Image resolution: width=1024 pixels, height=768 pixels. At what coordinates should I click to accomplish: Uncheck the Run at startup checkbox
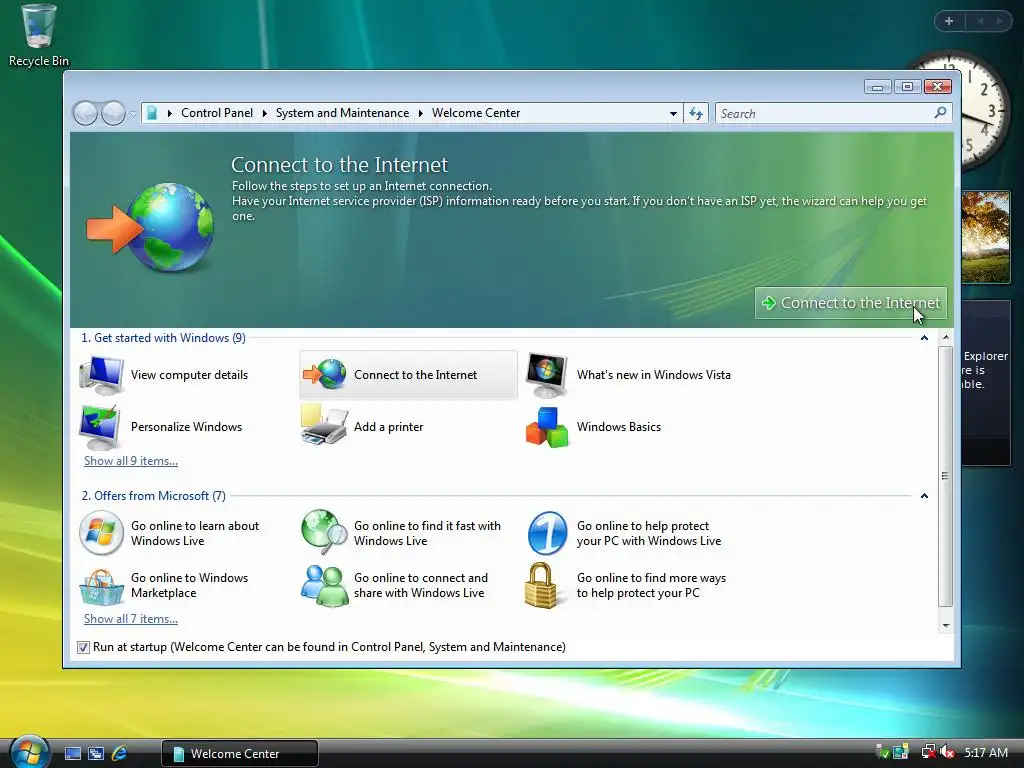pyautogui.click(x=83, y=647)
